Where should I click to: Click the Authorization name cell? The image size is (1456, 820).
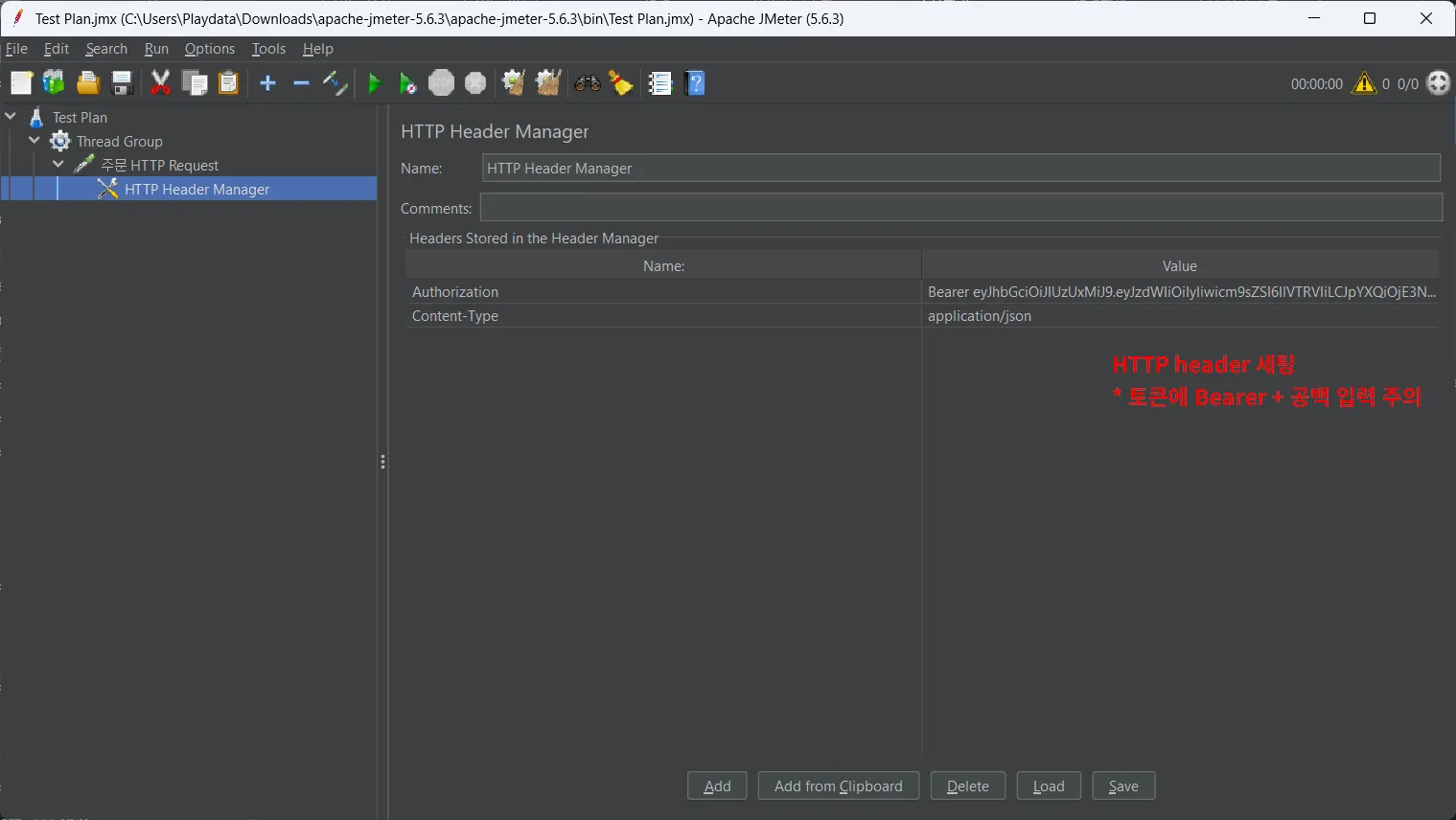click(662, 291)
